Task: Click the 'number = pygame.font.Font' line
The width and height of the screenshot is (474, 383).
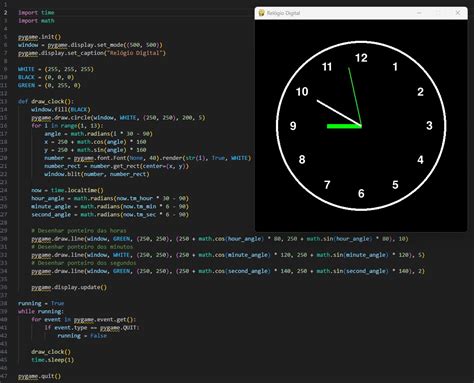Action: point(148,158)
